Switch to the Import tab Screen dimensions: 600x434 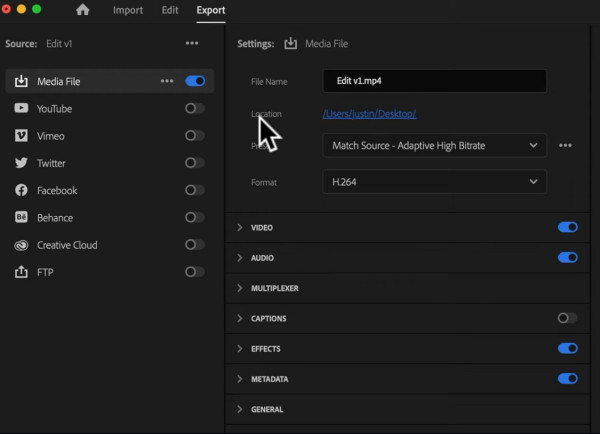(x=127, y=11)
